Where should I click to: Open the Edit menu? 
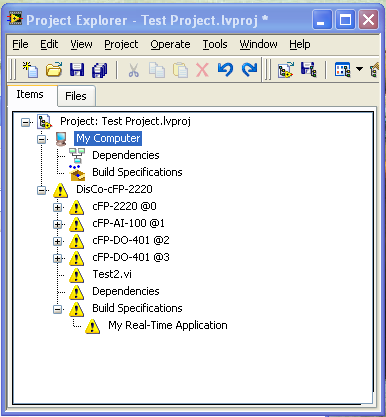click(49, 44)
